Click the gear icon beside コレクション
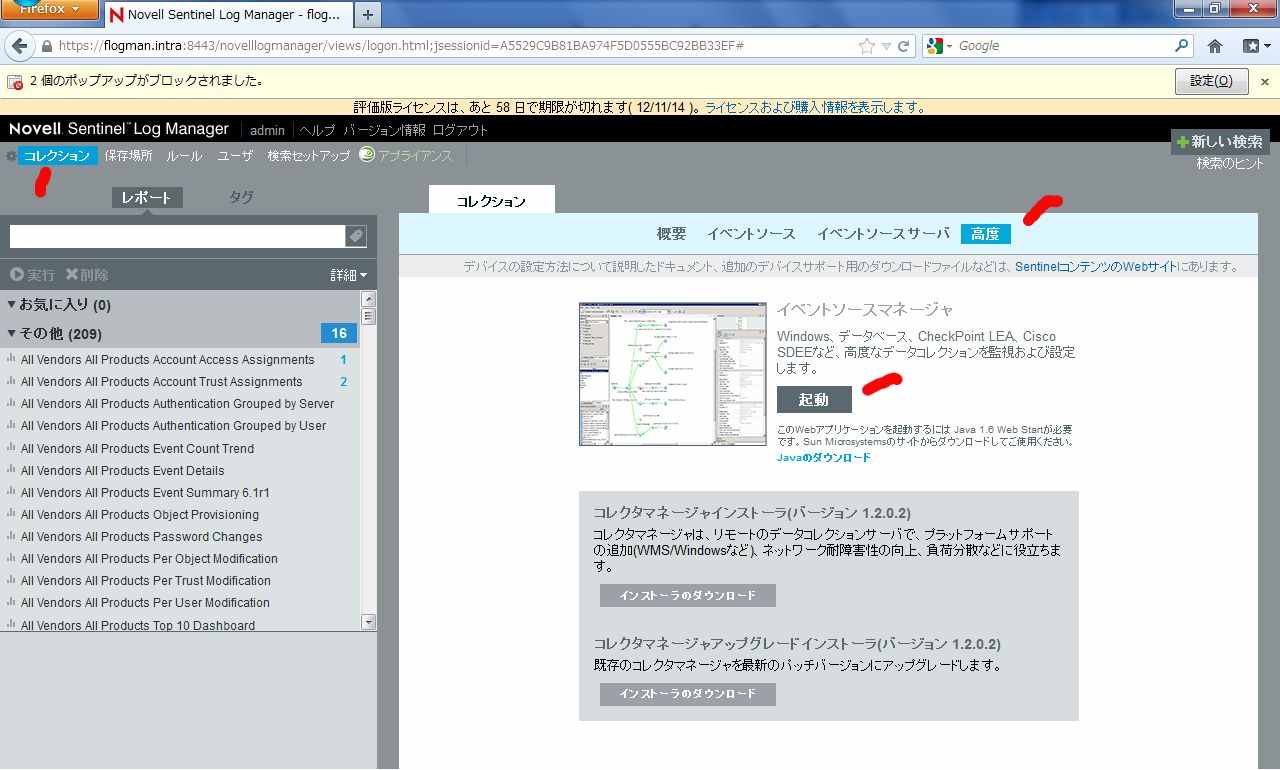The image size is (1280, 770). pyautogui.click(x=11, y=156)
